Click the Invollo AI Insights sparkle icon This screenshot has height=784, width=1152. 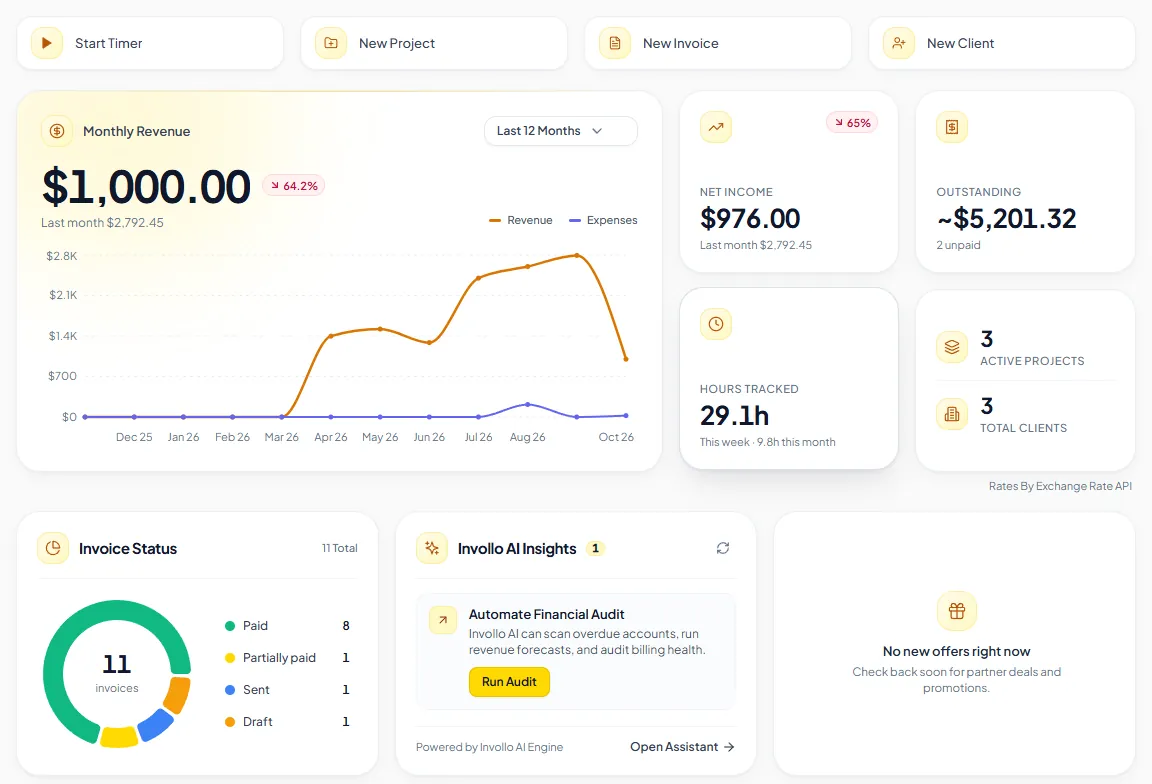pos(432,548)
